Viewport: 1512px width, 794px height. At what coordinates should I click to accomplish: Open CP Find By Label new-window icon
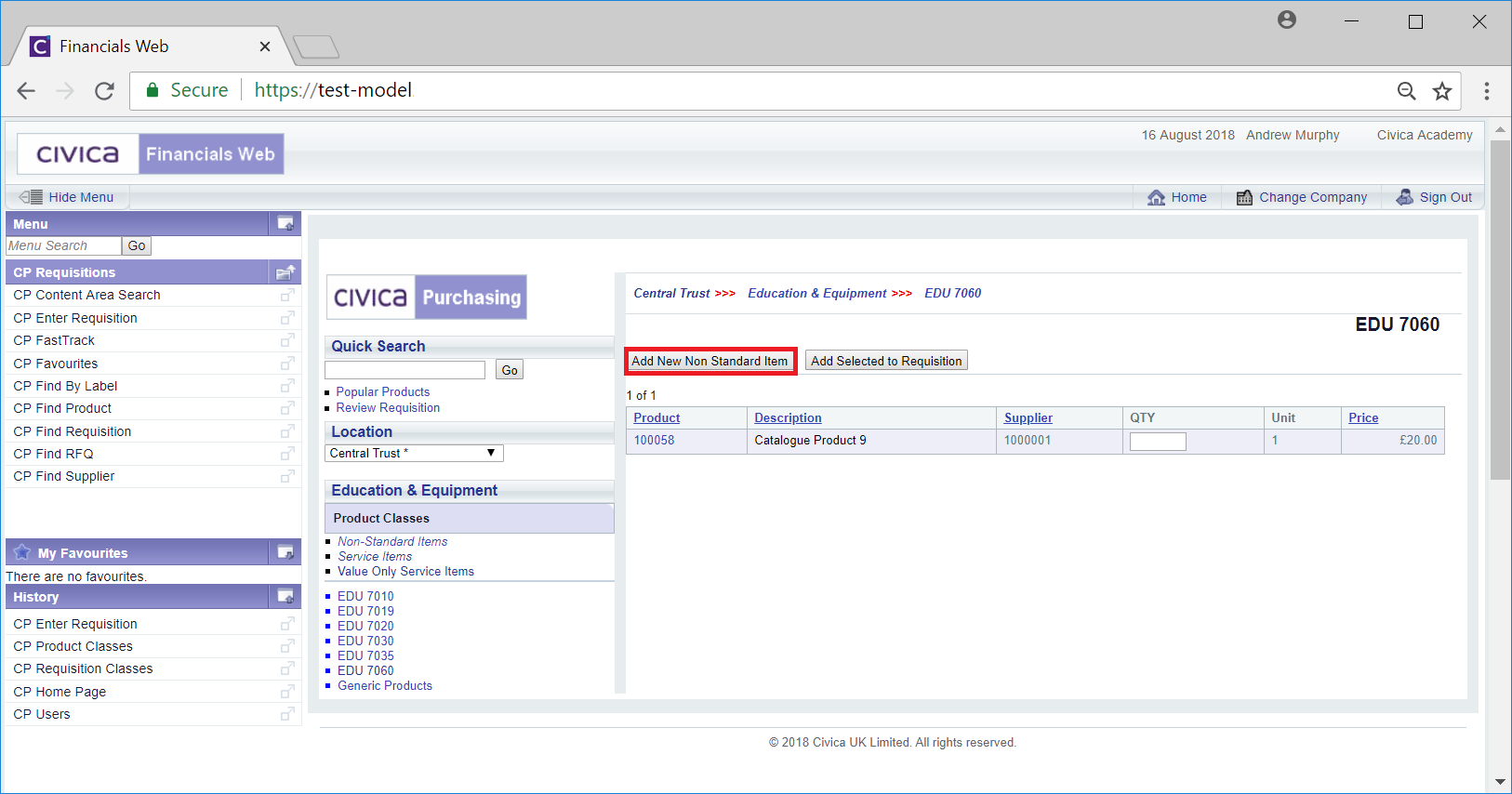point(287,386)
